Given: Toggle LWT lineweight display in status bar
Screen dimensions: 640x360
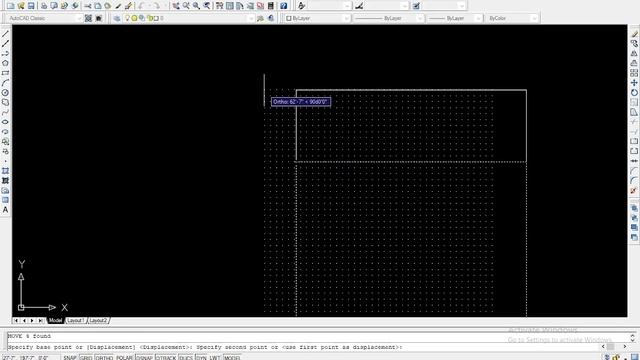Looking at the screenshot, I should pyautogui.click(x=215, y=358).
